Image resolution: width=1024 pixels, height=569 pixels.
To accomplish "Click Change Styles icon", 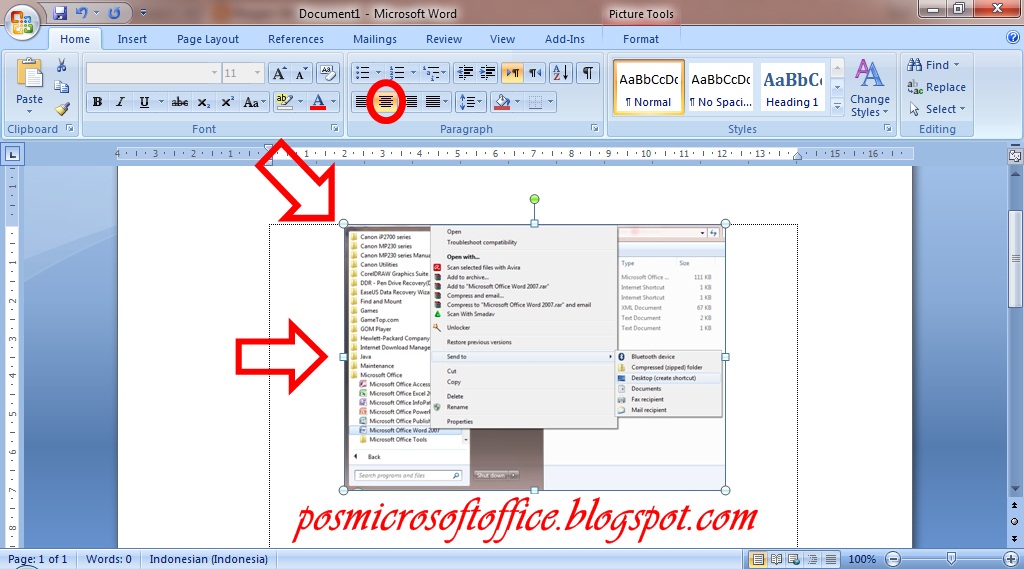I will 870,88.
